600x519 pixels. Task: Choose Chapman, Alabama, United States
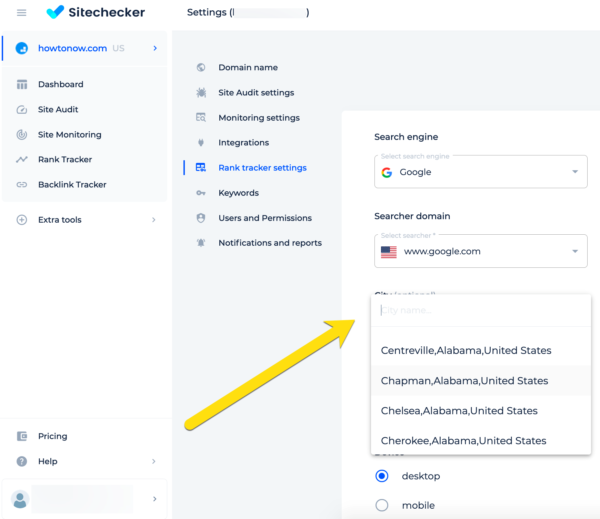pyautogui.click(x=481, y=380)
